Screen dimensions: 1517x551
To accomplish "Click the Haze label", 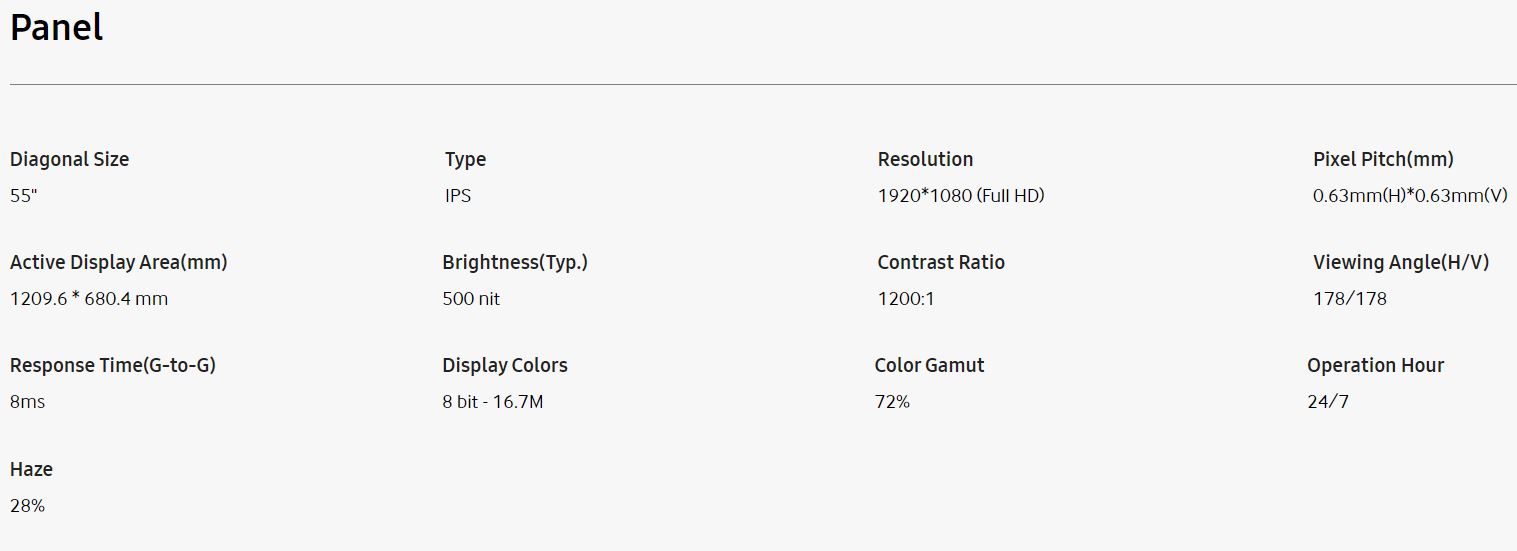I will click(31, 469).
